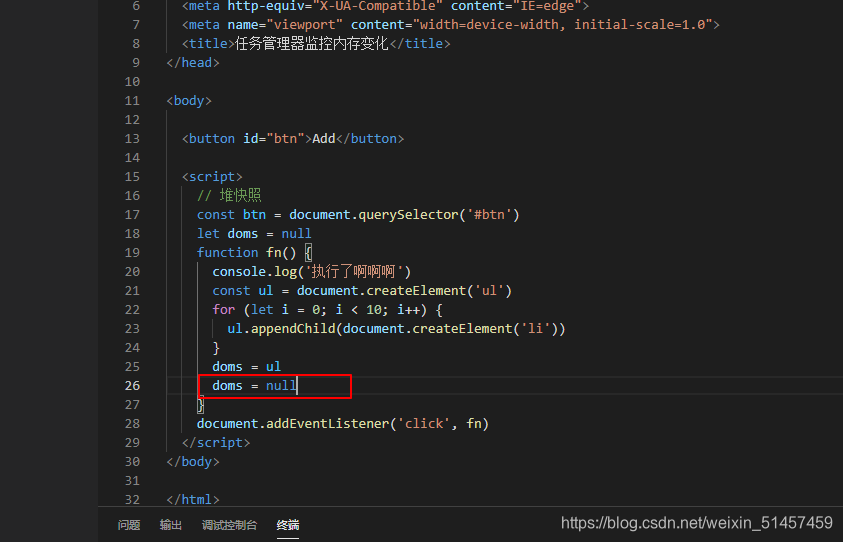
Task: Click the for loop line
Action: point(327,310)
